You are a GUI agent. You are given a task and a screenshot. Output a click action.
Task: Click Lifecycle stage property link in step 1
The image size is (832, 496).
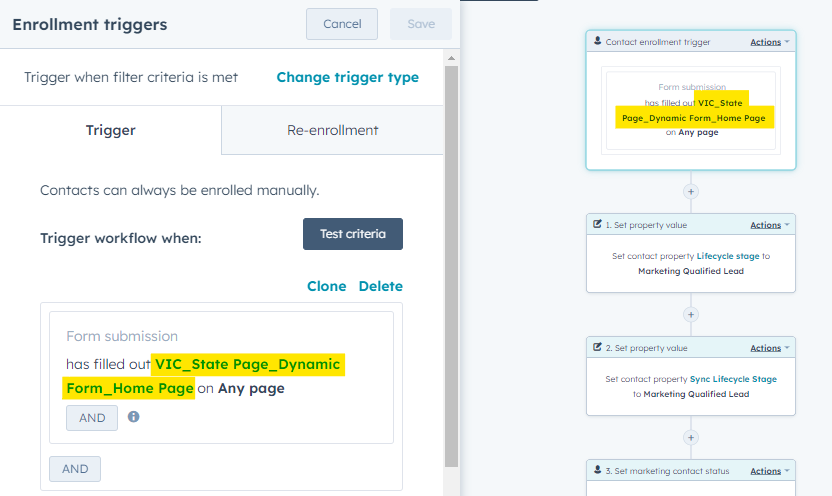point(728,256)
